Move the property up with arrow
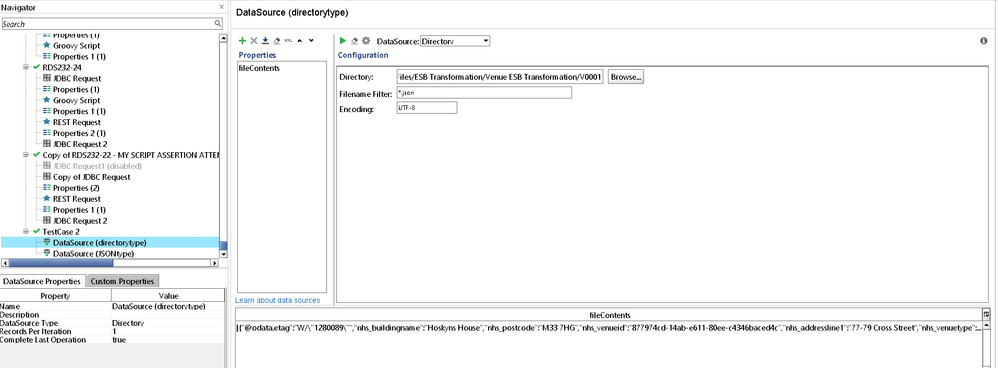 click(300, 41)
